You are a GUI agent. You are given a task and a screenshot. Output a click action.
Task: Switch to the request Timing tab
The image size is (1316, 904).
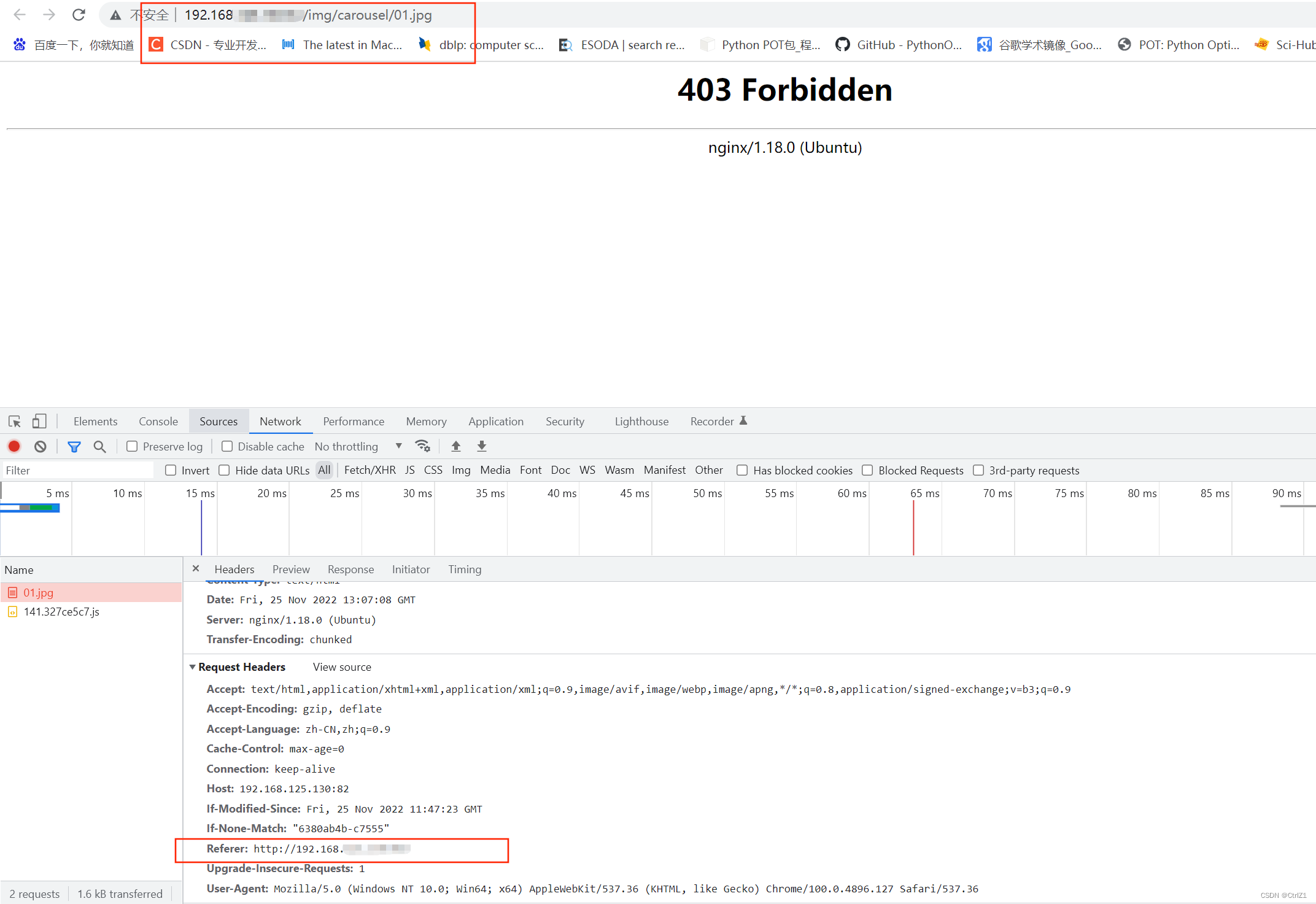[x=465, y=570]
